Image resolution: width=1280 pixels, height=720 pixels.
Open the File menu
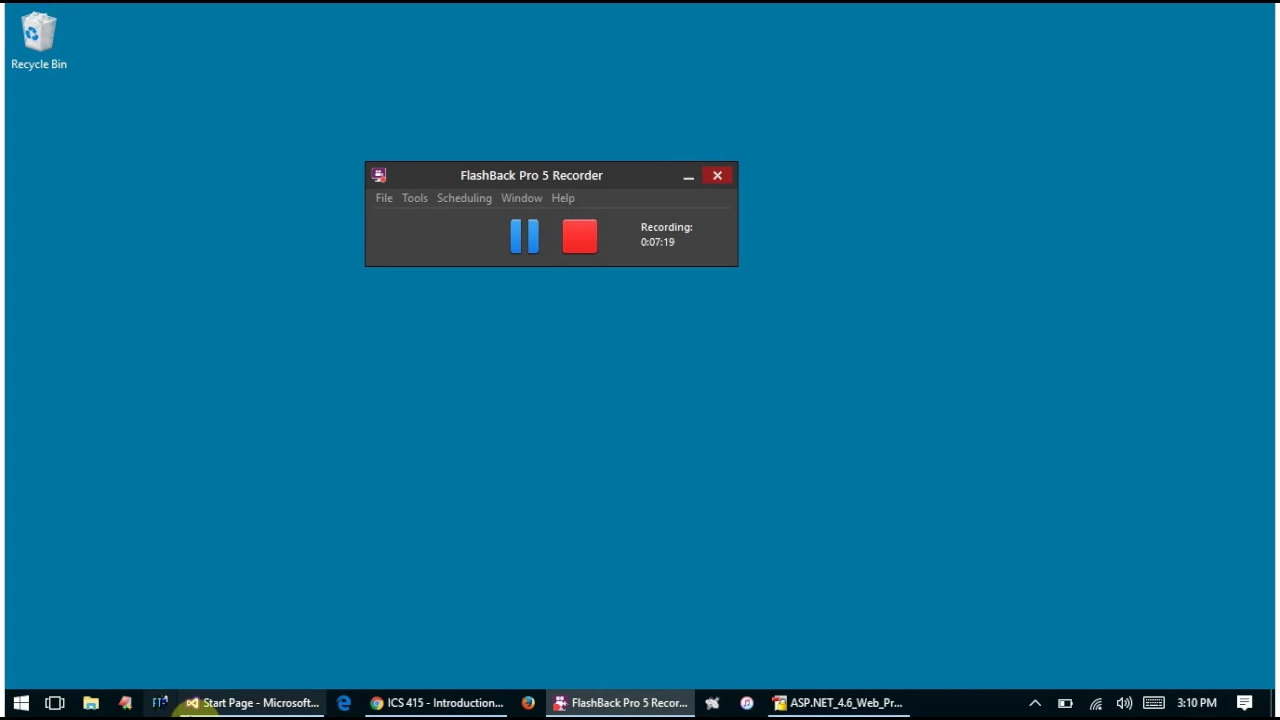384,198
